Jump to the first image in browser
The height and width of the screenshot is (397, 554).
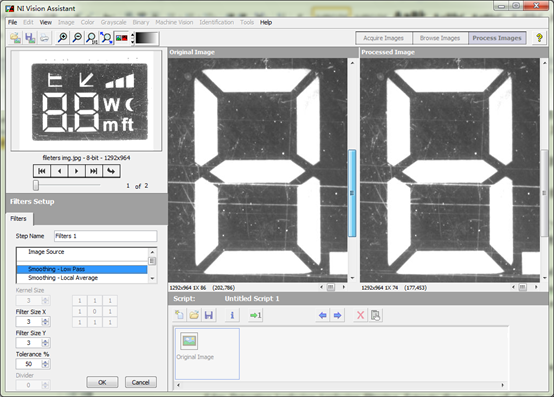pos(42,171)
